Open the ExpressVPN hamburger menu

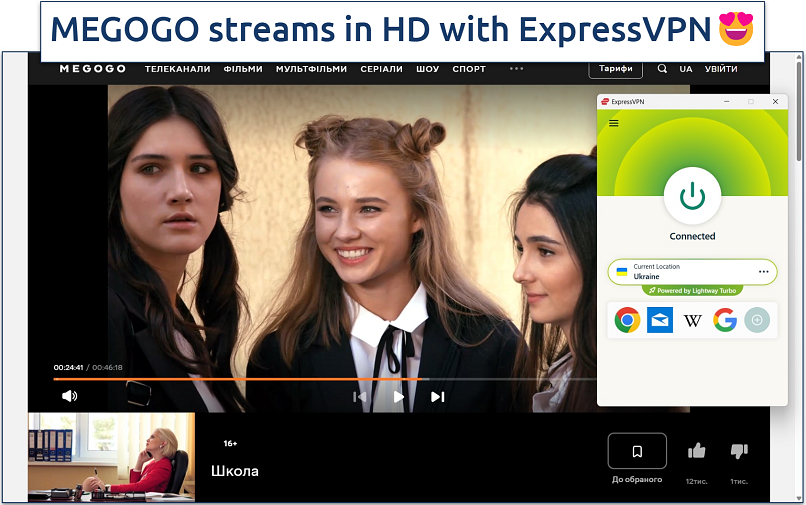coord(614,123)
